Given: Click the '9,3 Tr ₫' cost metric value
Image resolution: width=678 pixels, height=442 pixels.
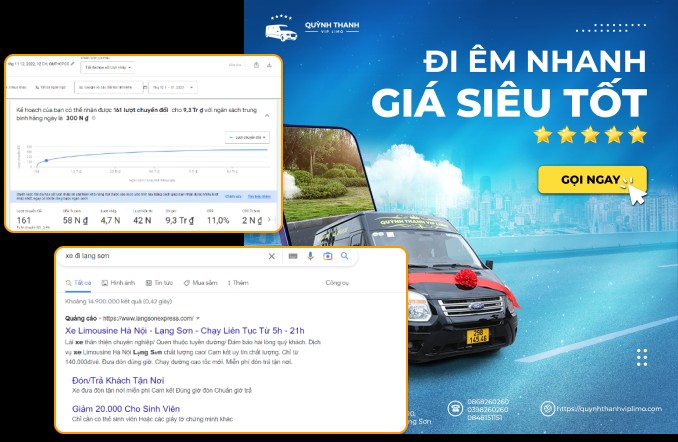Looking at the screenshot, I should click(179, 220).
